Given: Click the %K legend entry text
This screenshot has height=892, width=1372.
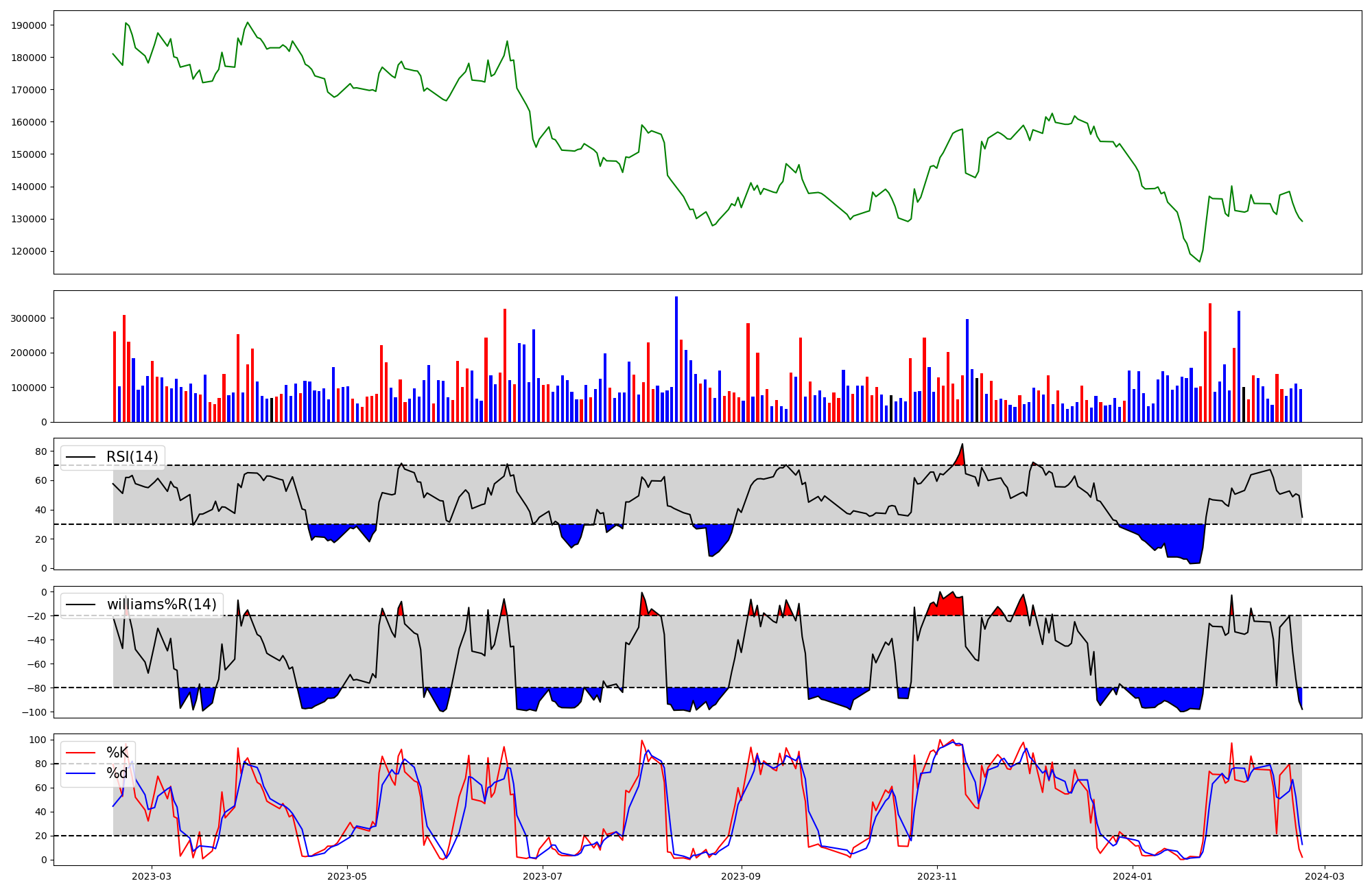Looking at the screenshot, I should (117, 753).
